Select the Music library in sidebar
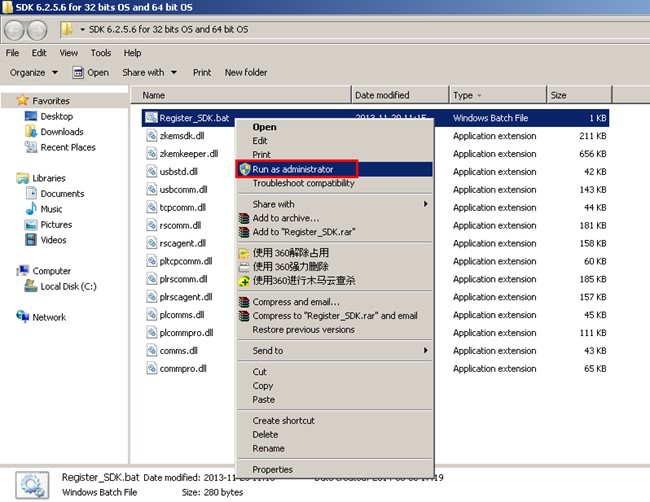The height and width of the screenshot is (502, 650). 51,209
